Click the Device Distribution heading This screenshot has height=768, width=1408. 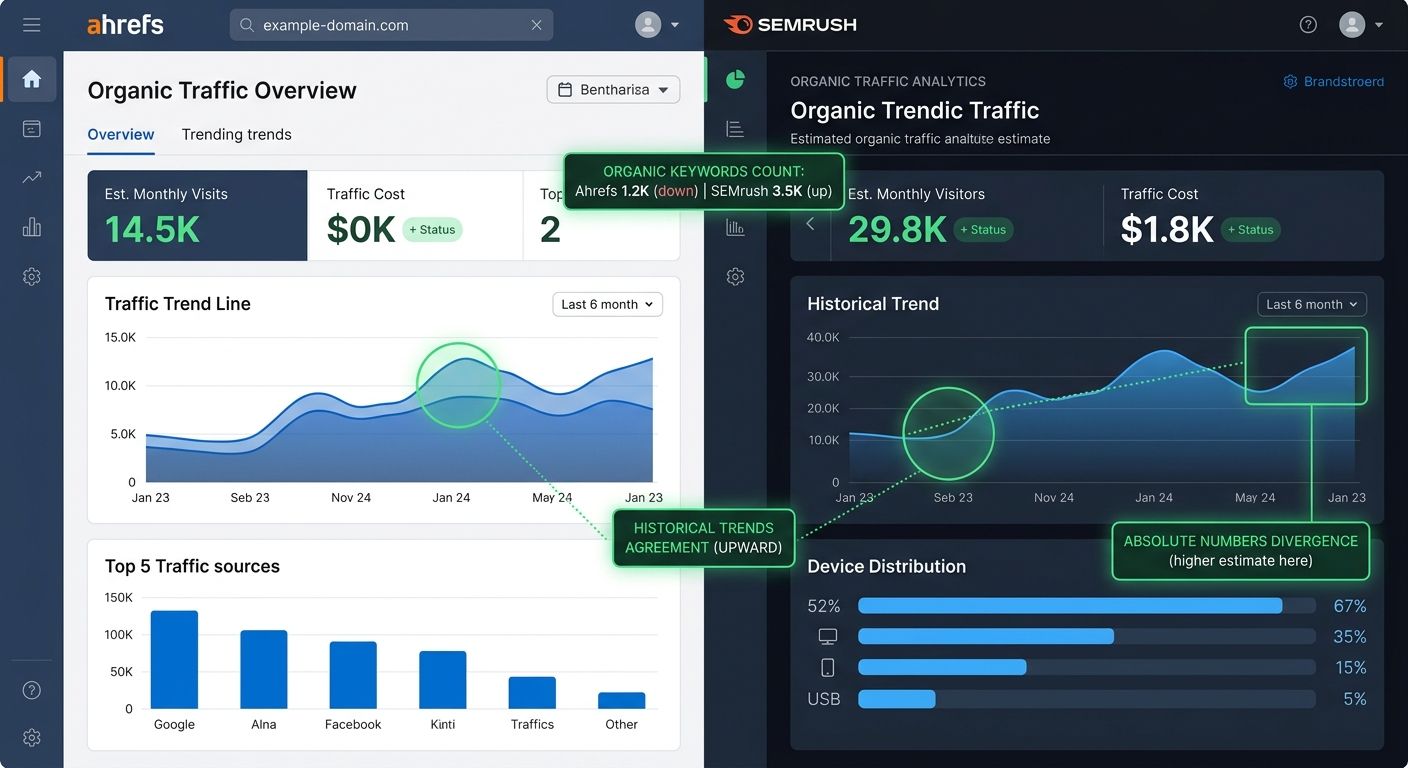point(886,566)
